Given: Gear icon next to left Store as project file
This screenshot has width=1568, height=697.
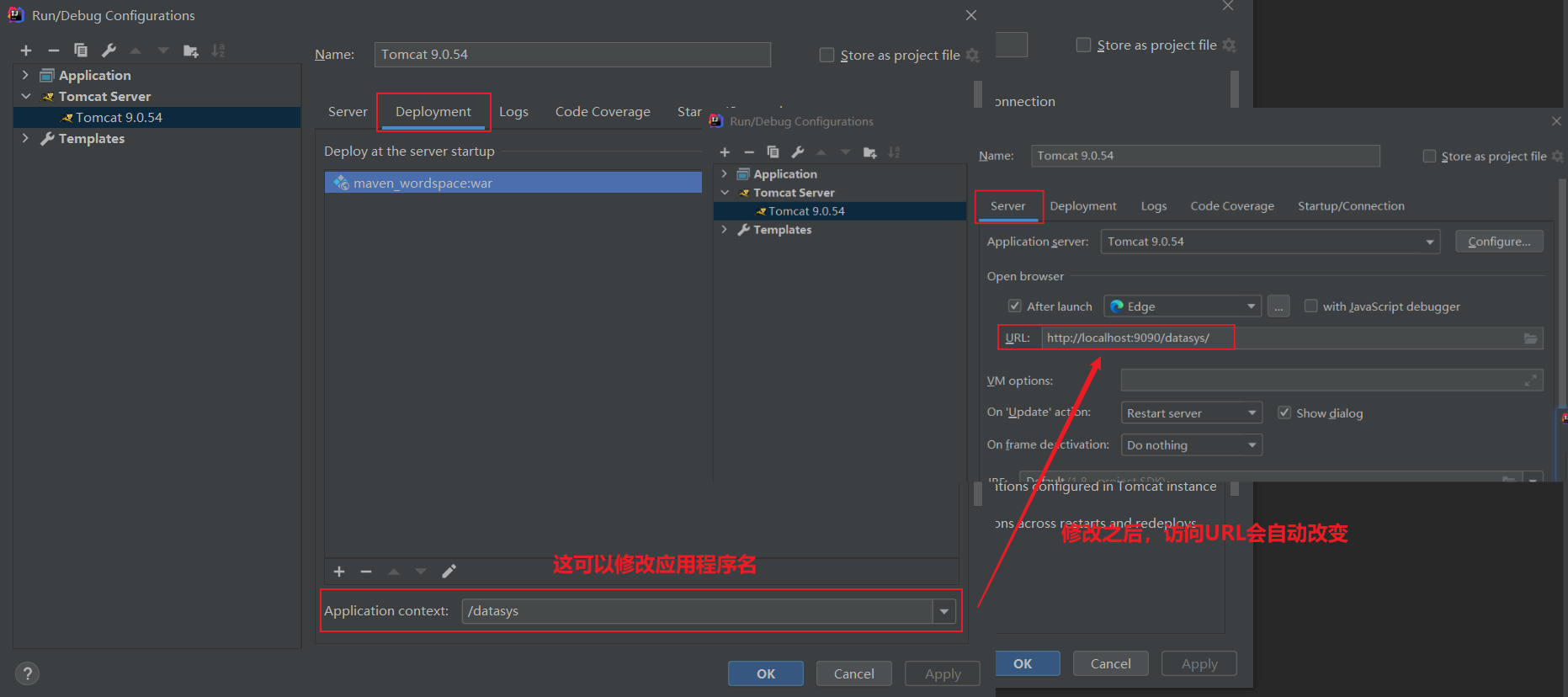Looking at the screenshot, I should (973, 56).
